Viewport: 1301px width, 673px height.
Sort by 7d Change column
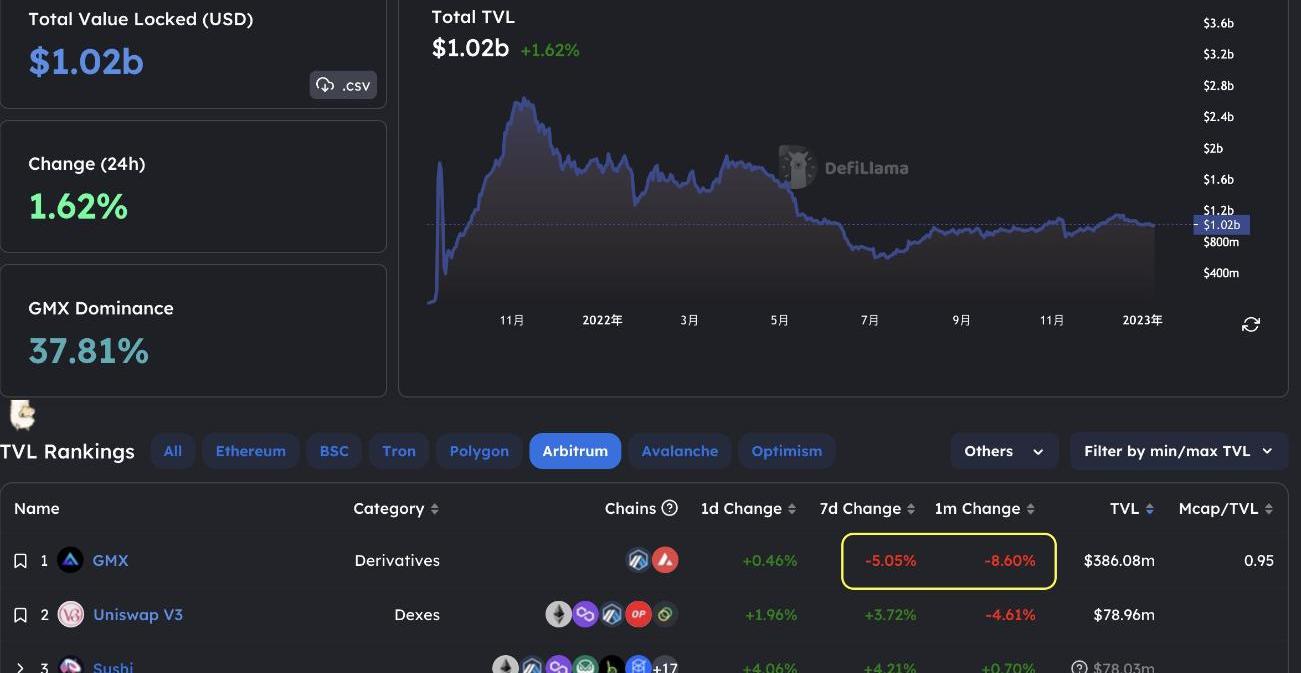pyautogui.click(x=867, y=509)
